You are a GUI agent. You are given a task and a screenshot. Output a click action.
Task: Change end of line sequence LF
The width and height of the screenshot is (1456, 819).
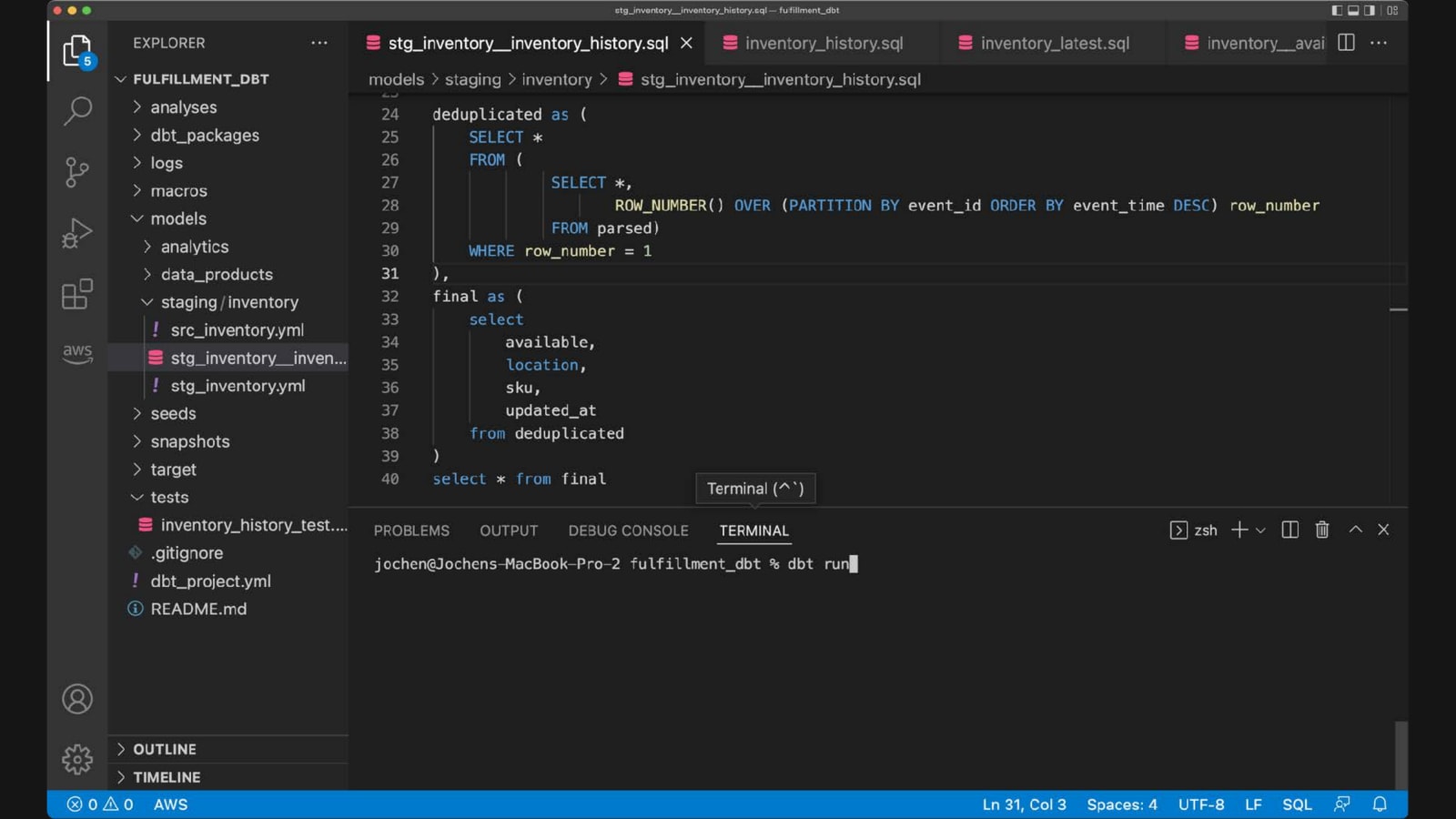(1253, 804)
